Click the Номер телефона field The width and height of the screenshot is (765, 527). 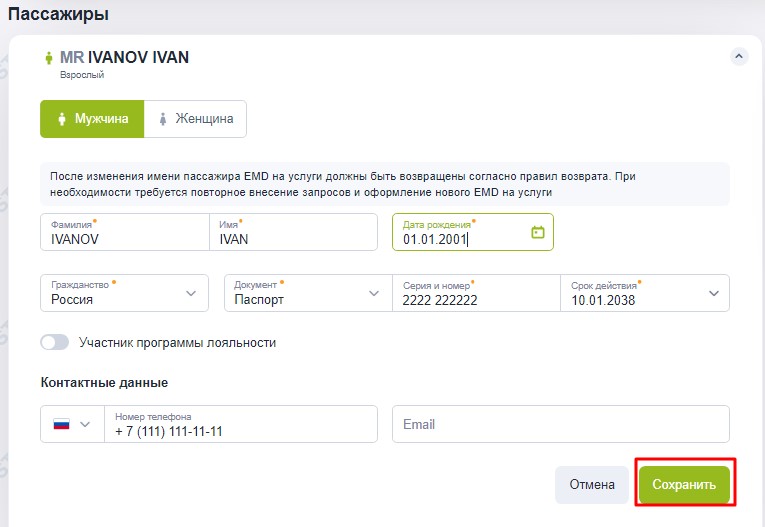[241, 424]
